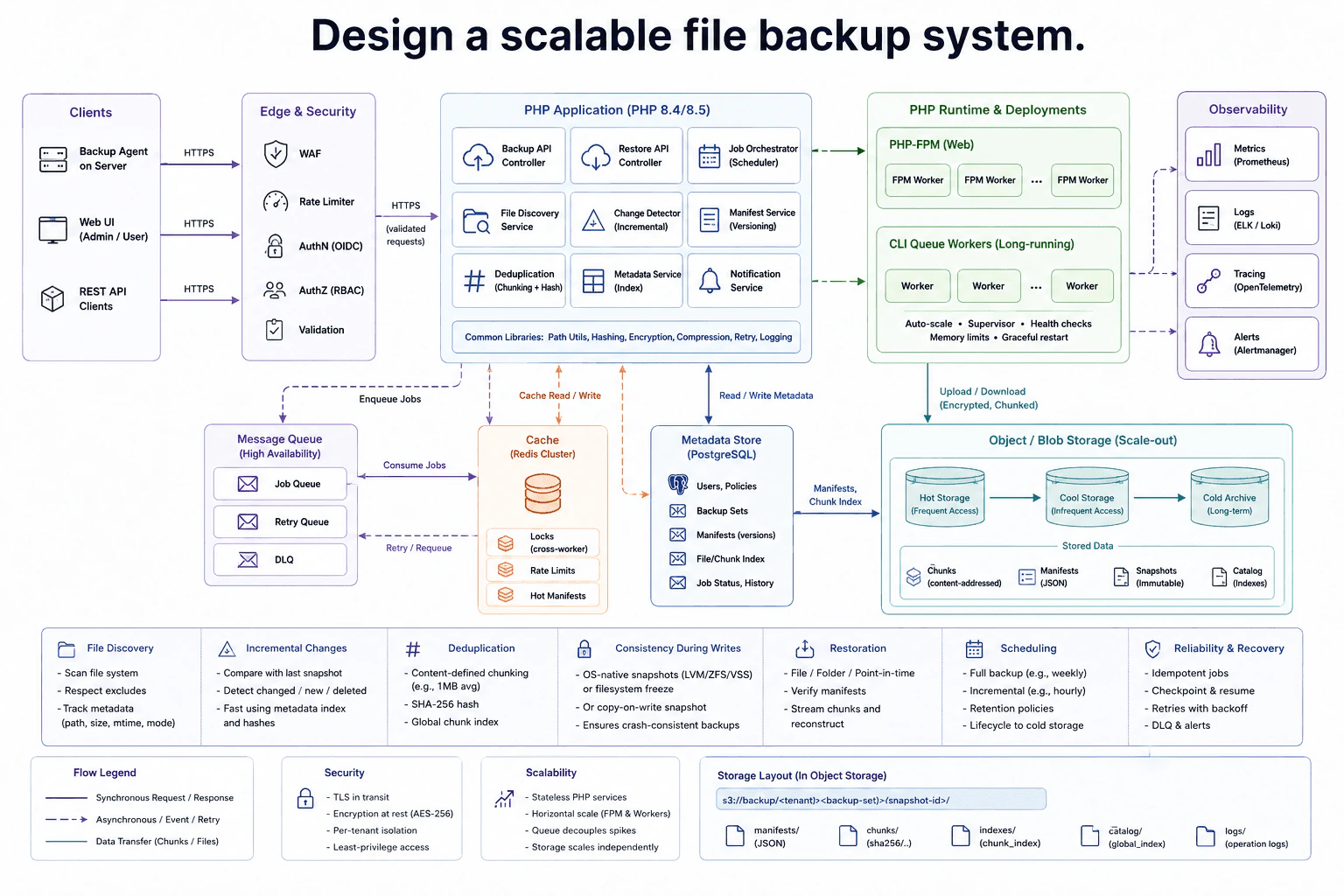Click the manifests/ (JSON) file icon

735,836
